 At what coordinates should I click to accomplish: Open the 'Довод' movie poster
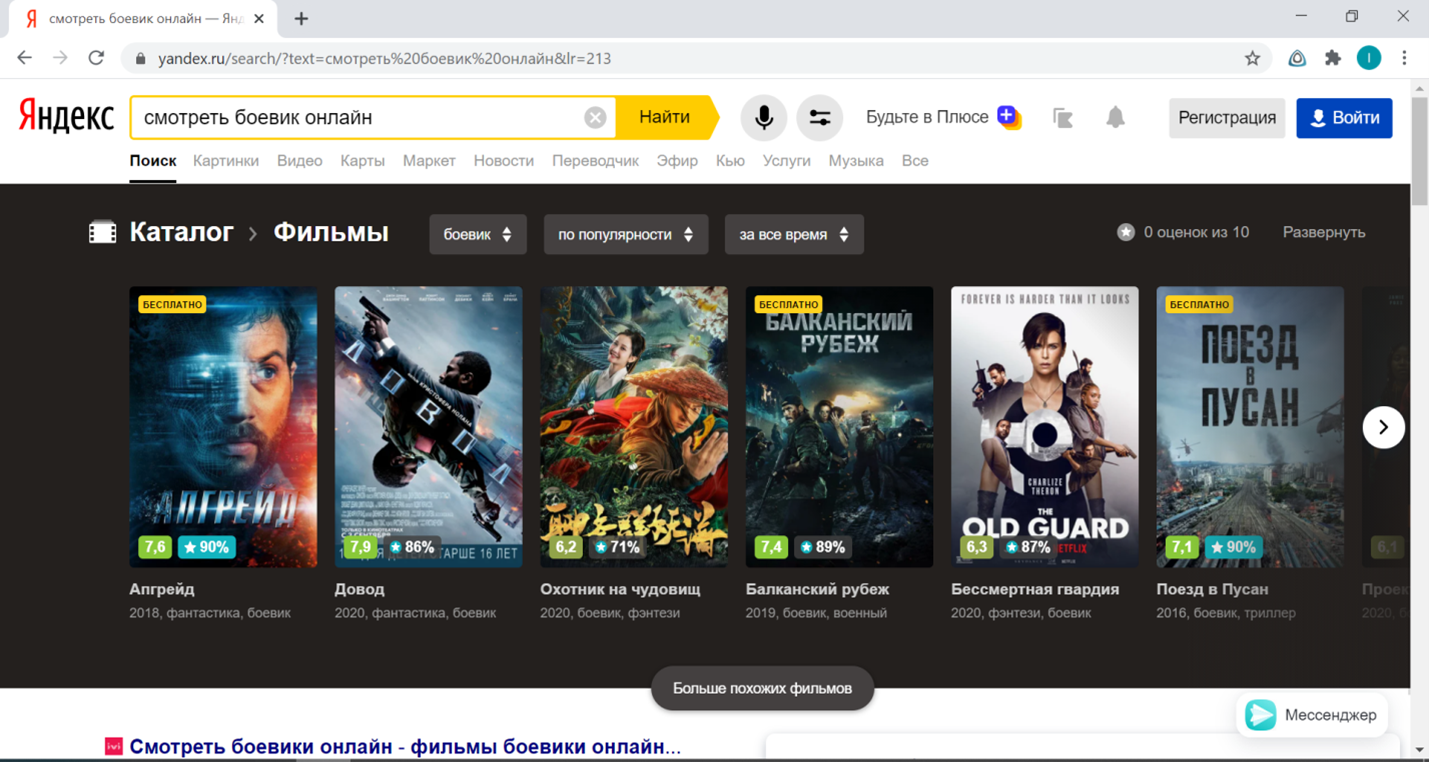point(428,427)
